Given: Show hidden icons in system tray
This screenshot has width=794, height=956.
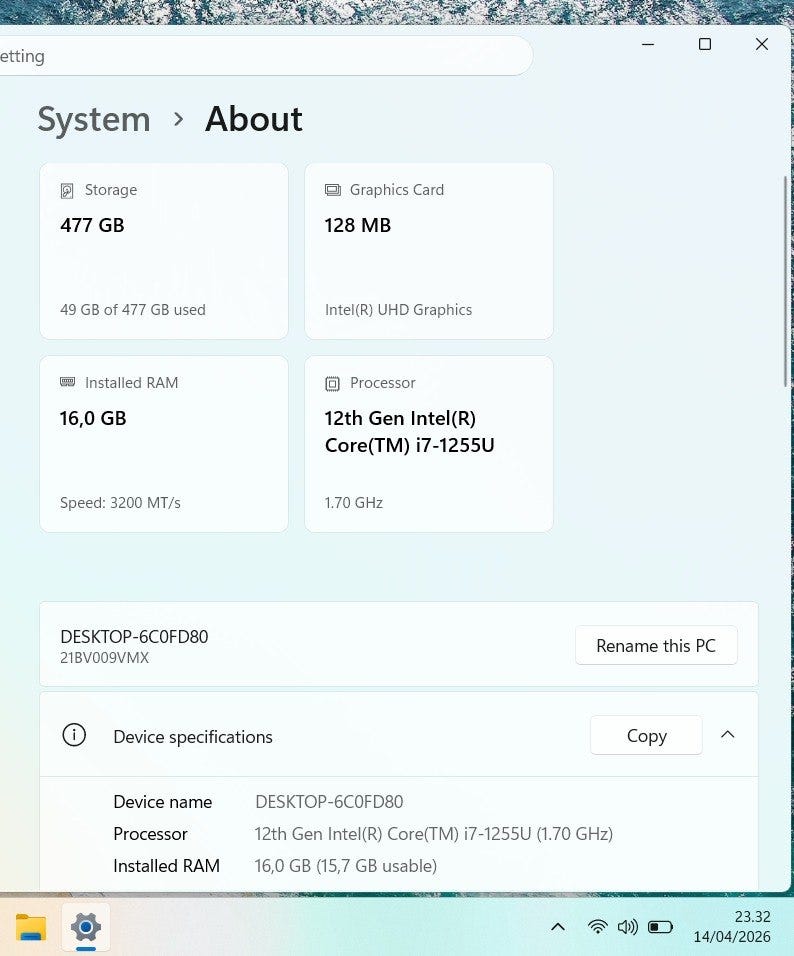Looking at the screenshot, I should point(558,927).
